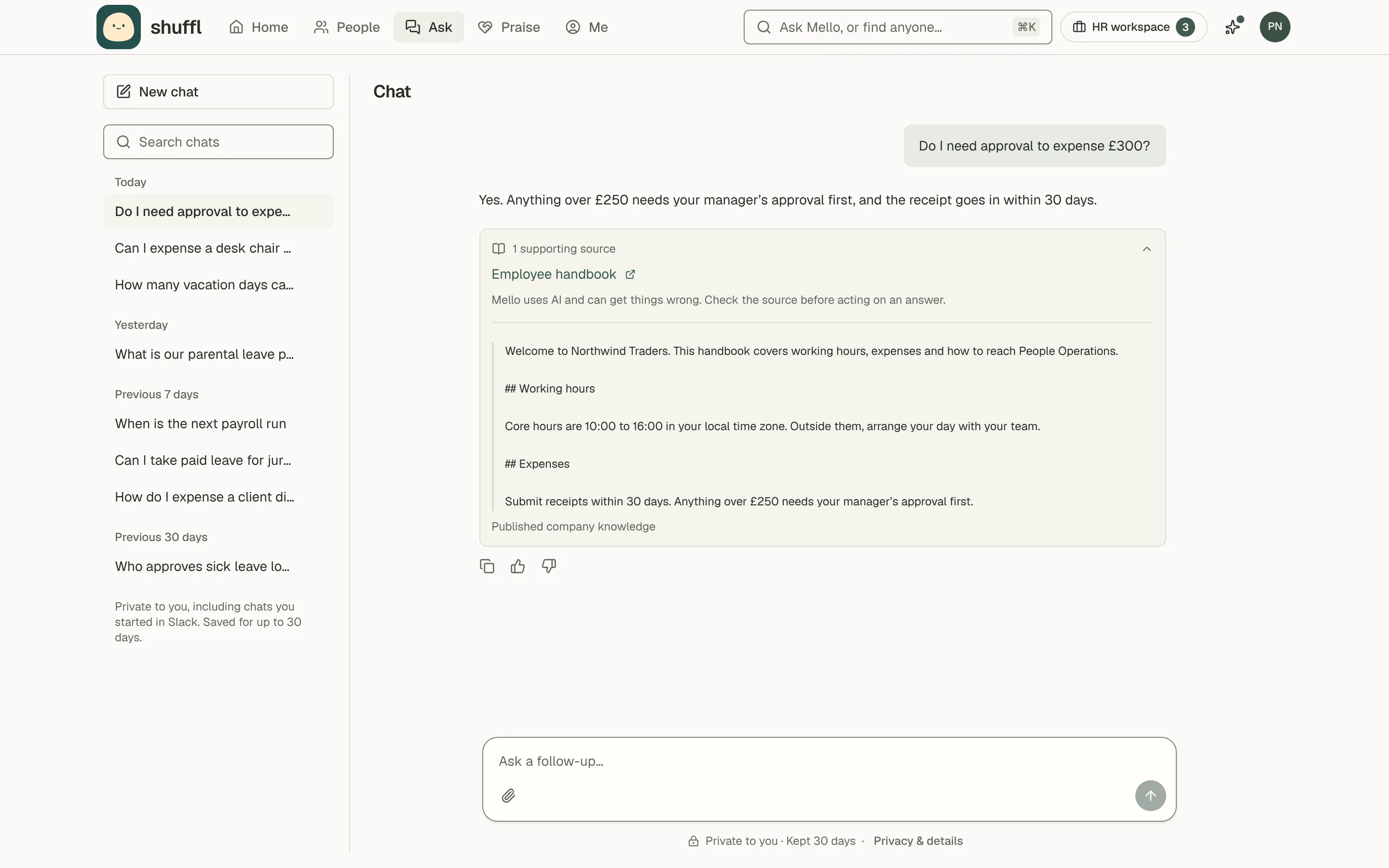Click the ⌘K shortcut badge
Screen dimensions: 1389x868
coord(1026,27)
